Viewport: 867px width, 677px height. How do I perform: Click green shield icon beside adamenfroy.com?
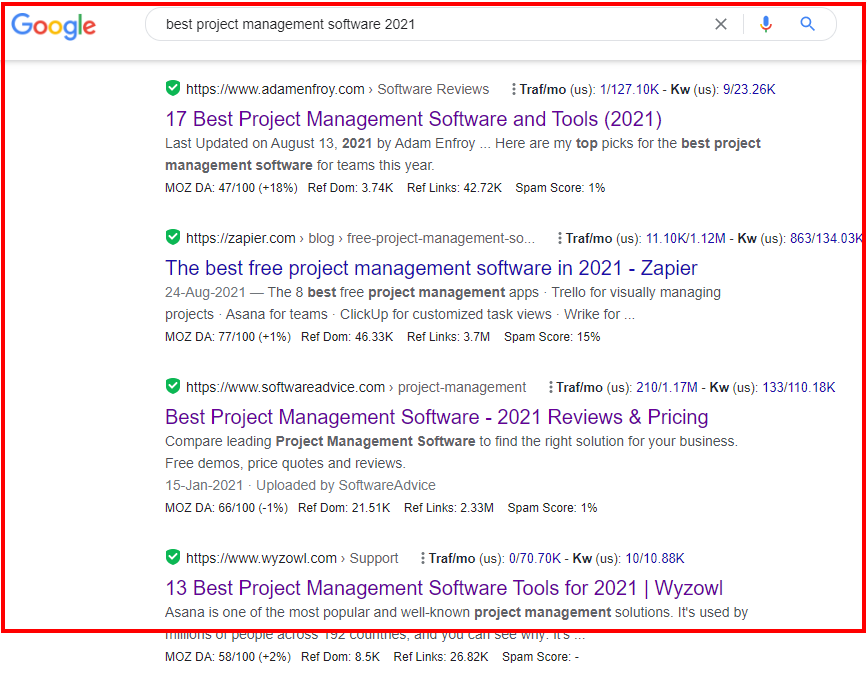[x=173, y=88]
